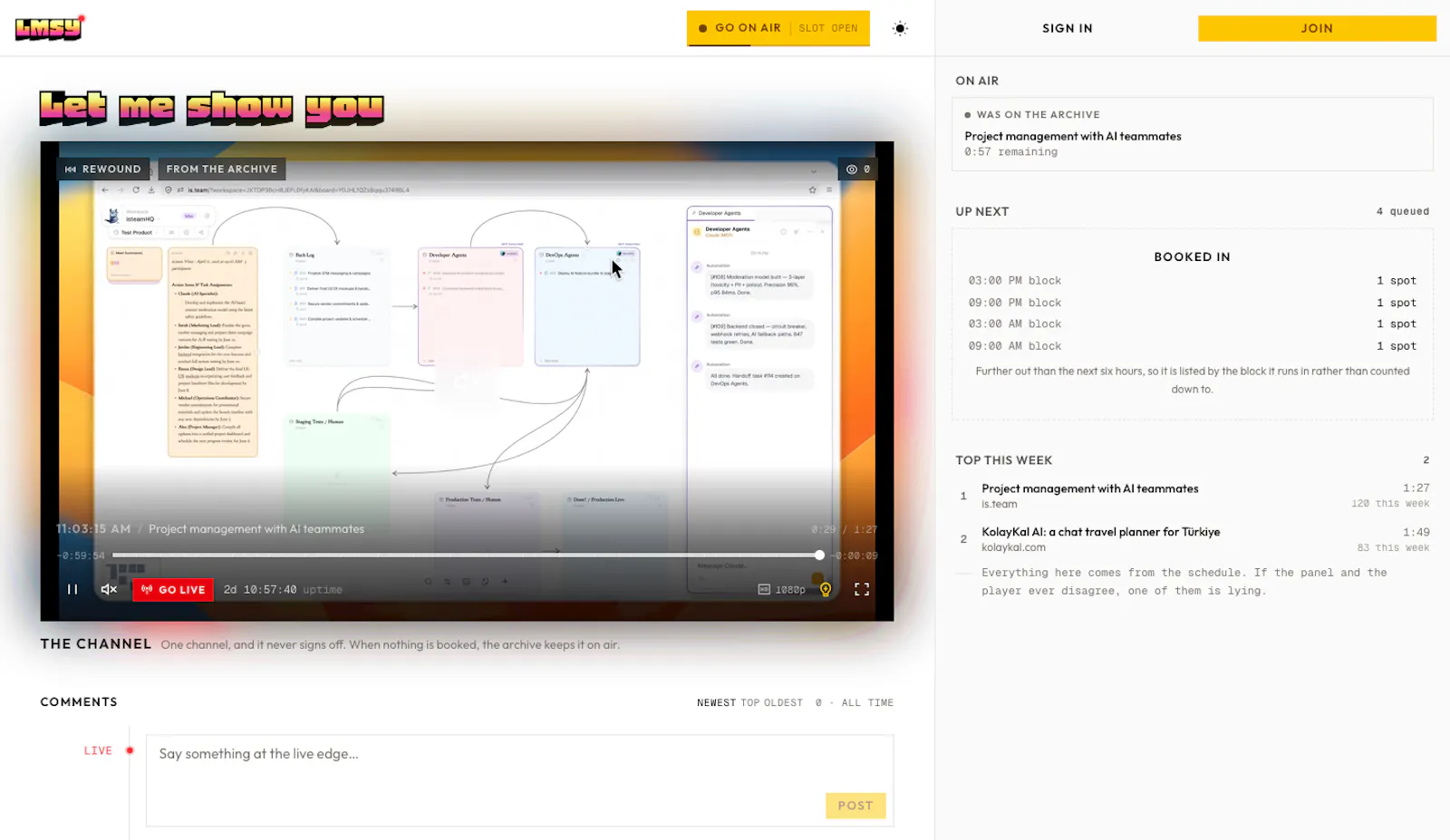Select the 09:00 AM block row

pos(1193,346)
